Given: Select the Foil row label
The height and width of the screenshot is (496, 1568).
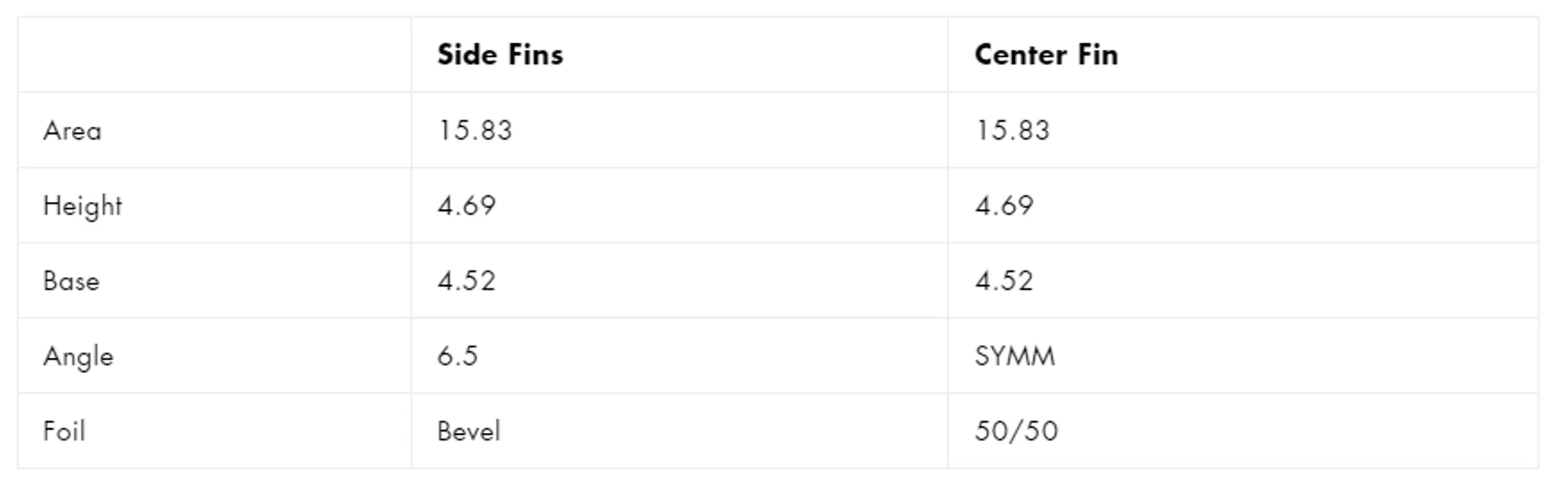Looking at the screenshot, I should [x=64, y=431].
